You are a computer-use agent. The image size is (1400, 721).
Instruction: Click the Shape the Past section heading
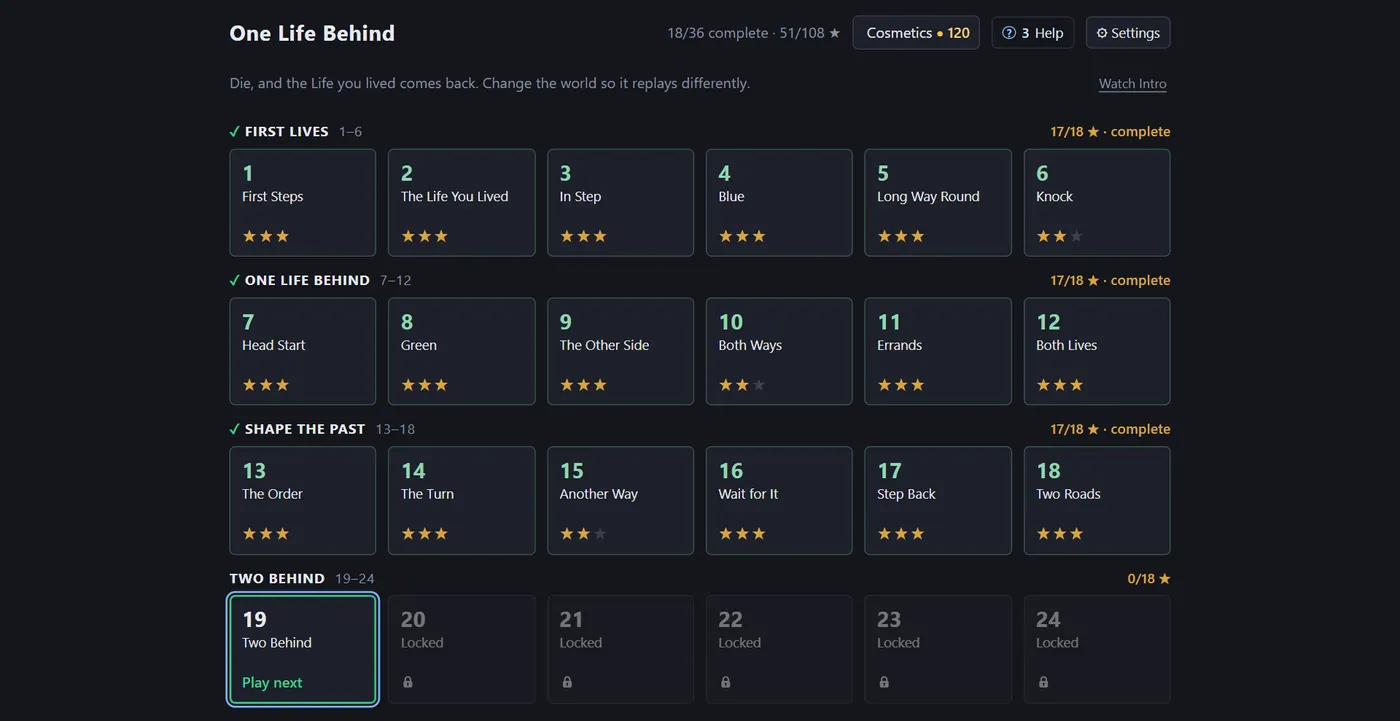click(x=305, y=429)
